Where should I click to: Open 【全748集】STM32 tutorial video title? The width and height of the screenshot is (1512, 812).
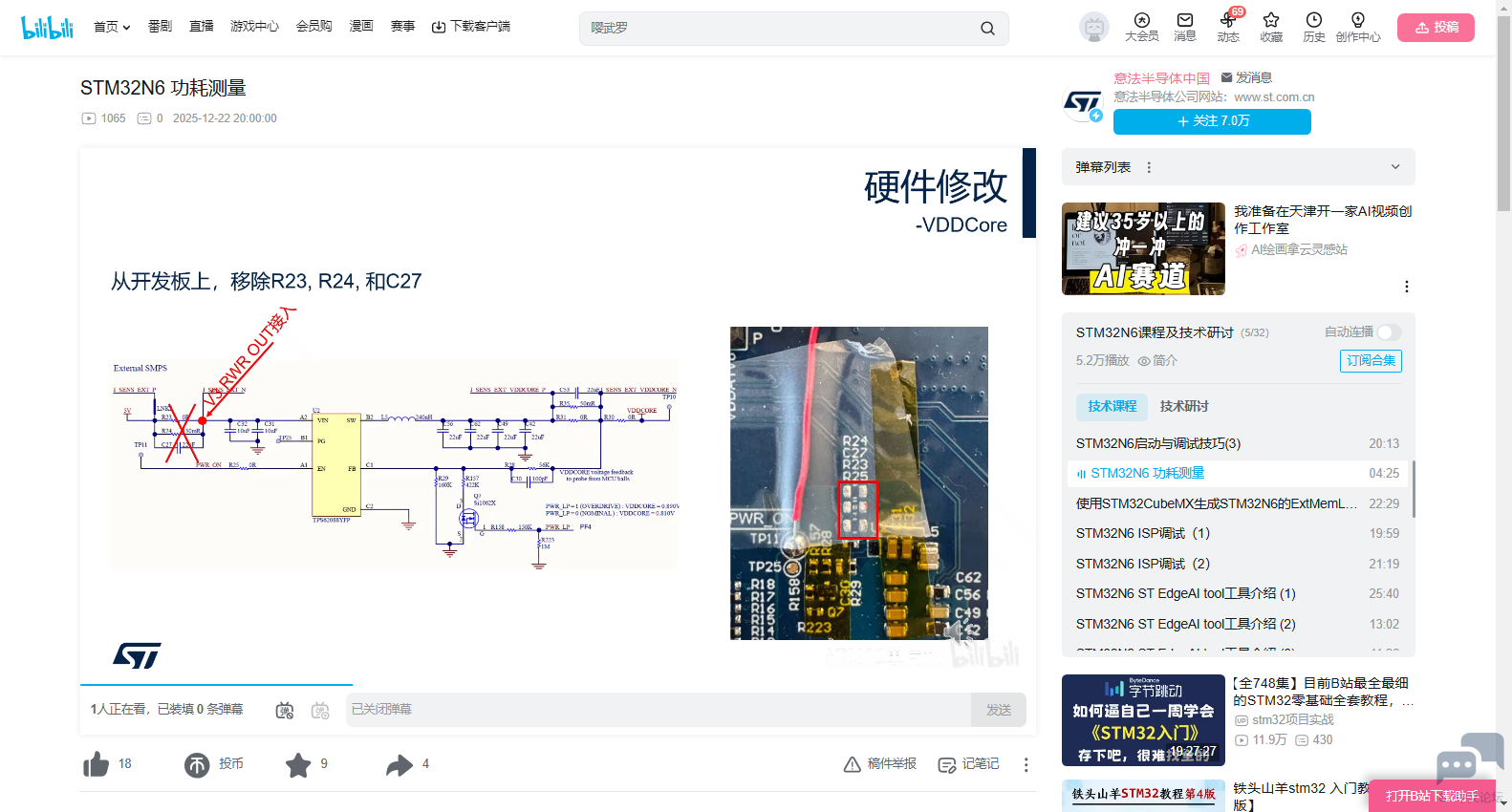click(x=1324, y=692)
